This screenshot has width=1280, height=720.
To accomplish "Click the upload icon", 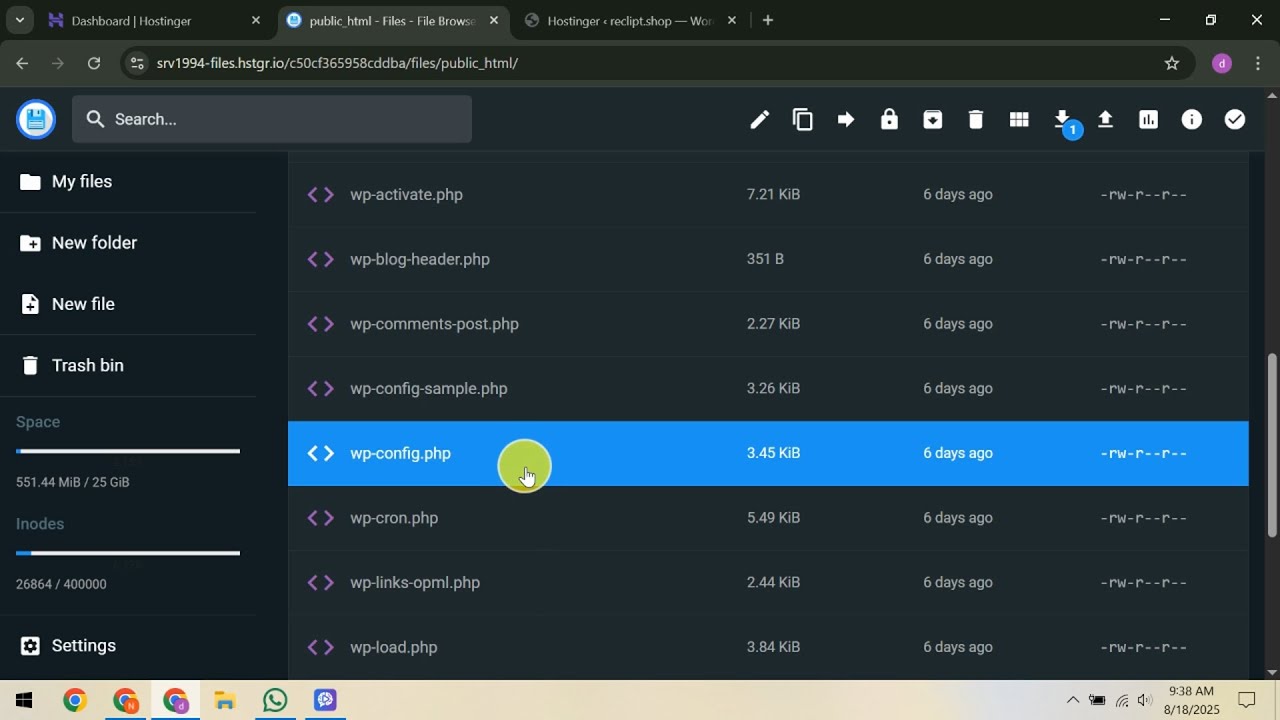I will (1105, 120).
